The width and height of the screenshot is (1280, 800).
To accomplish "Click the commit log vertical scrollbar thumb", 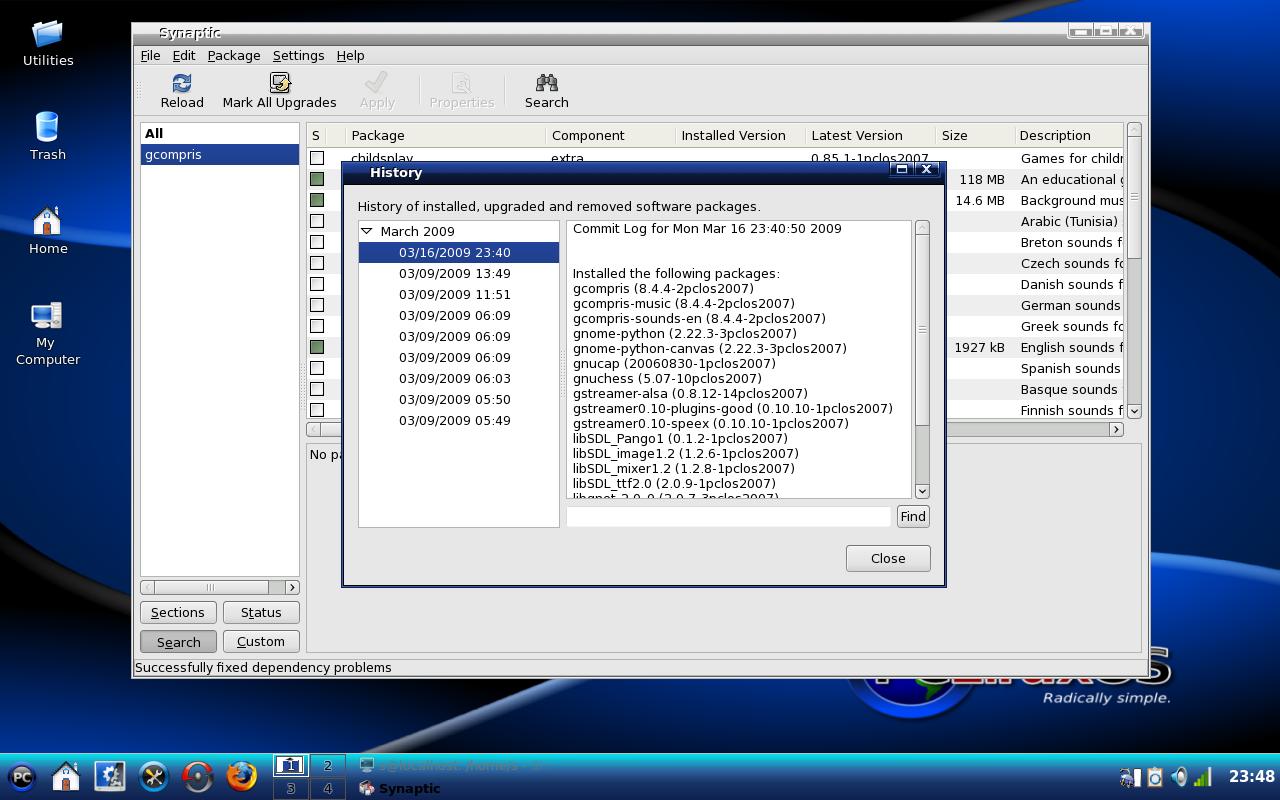I will [x=922, y=330].
